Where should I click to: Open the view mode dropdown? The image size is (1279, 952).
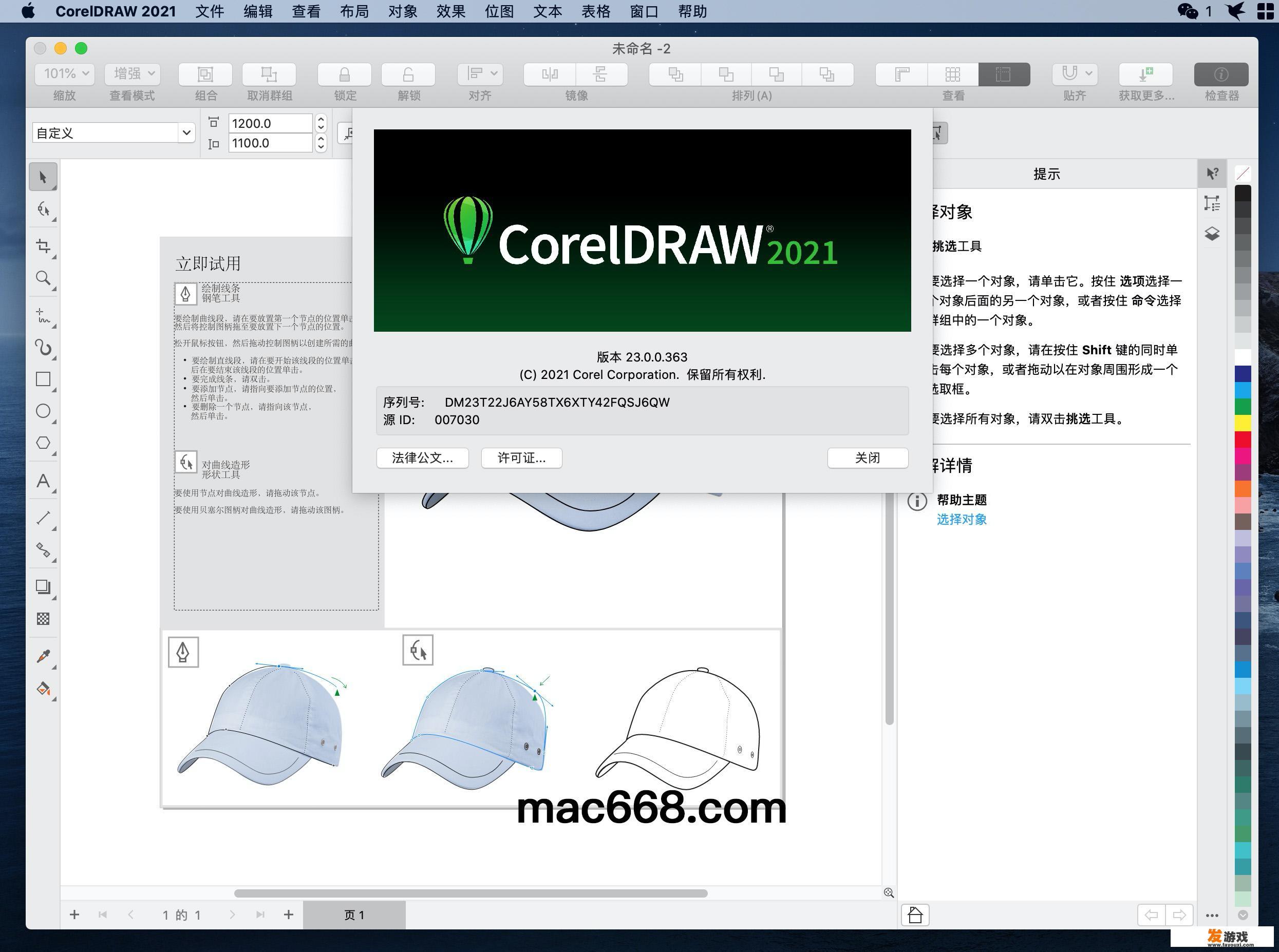(x=133, y=74)
